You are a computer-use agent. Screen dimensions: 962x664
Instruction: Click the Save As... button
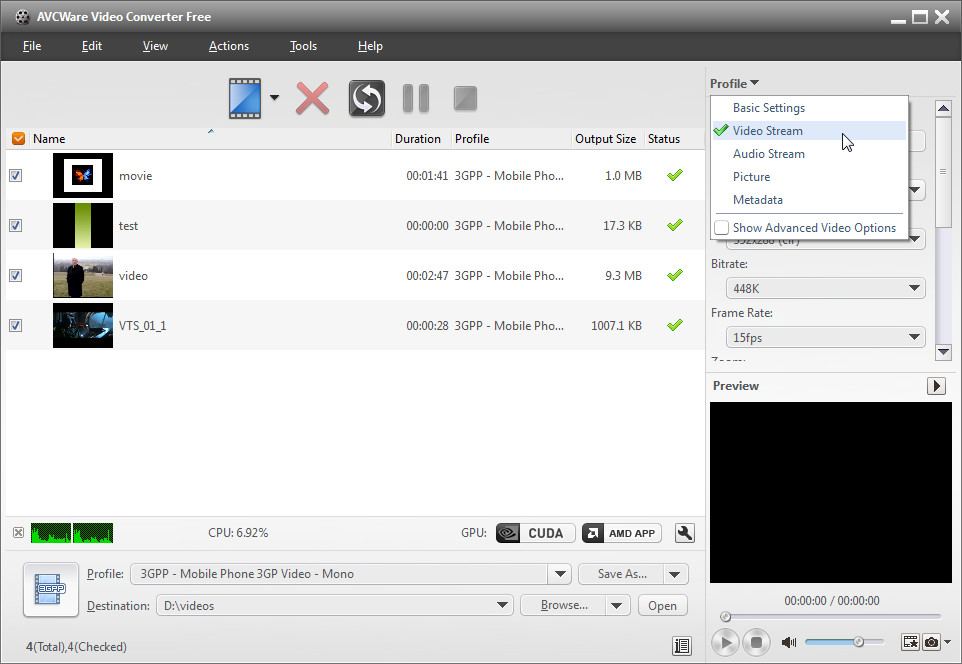pos(621,574)
